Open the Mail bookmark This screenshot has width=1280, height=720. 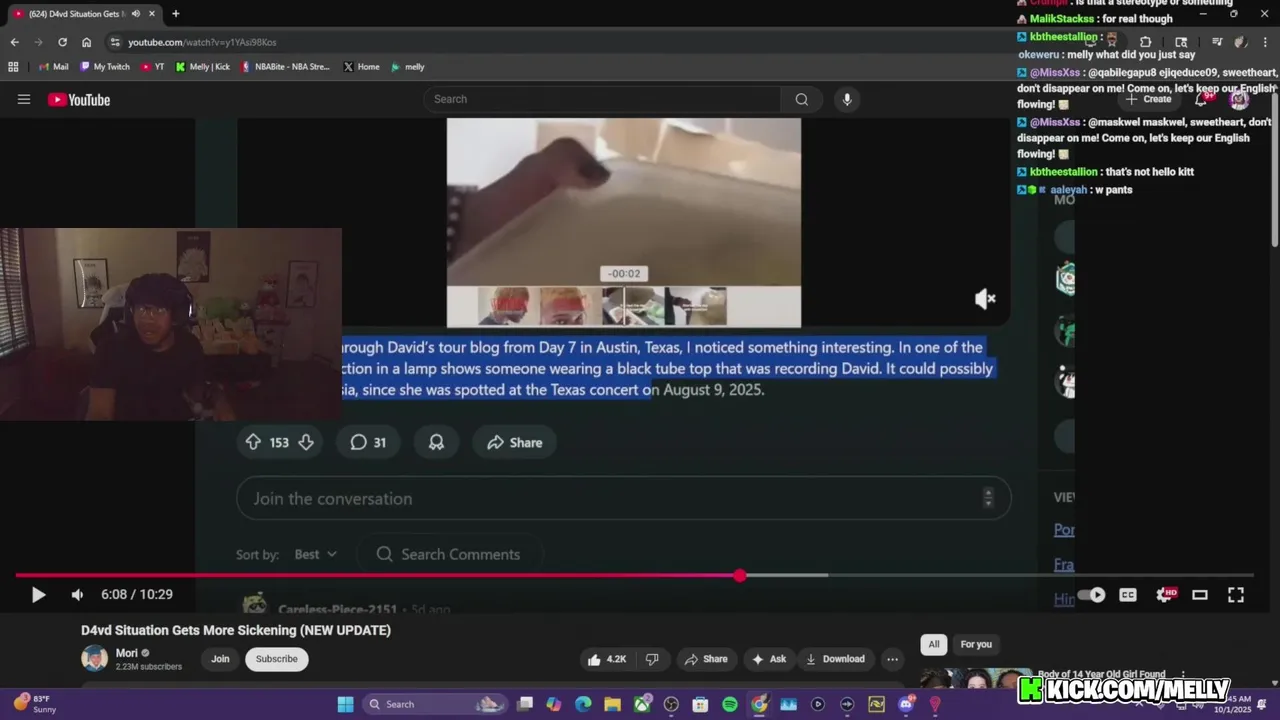[53, 67]
